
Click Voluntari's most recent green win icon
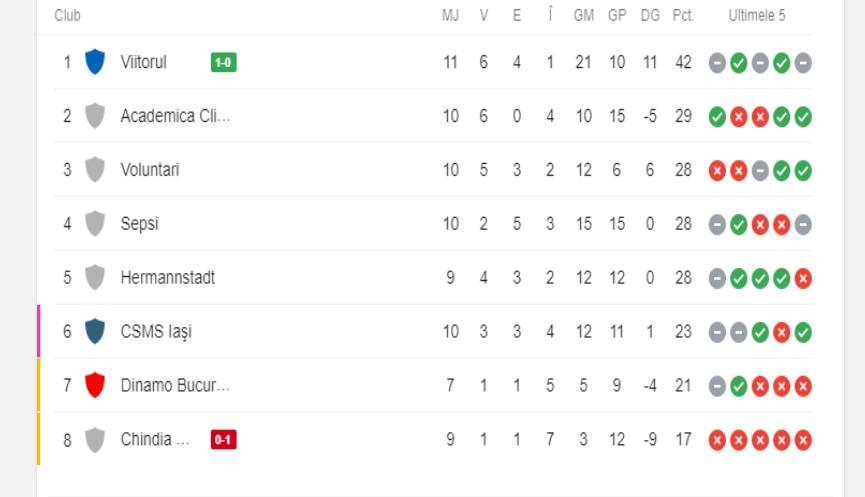[x=803, y=170]
